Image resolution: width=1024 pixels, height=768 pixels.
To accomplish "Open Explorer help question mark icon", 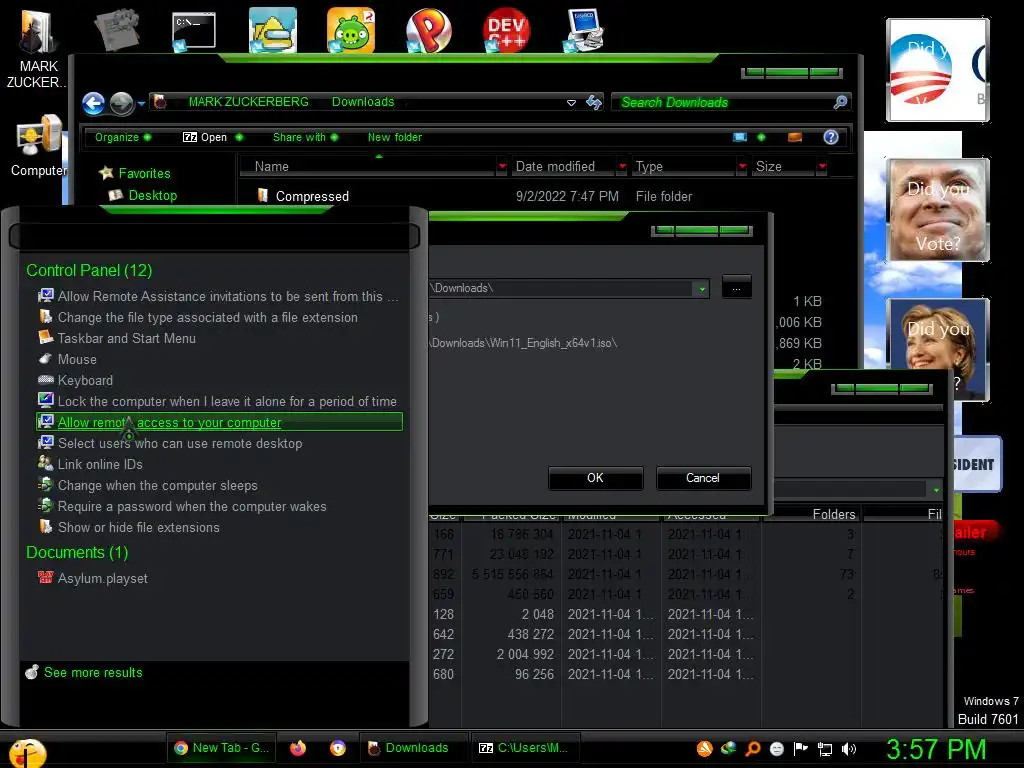I will coord(831,137).
